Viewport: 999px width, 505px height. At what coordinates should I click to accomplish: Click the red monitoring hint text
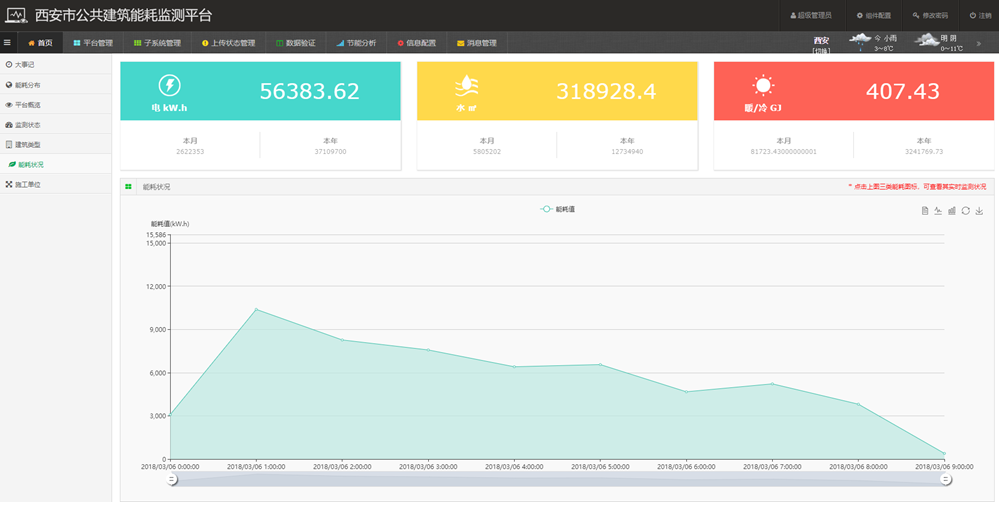tap(917, 187)
